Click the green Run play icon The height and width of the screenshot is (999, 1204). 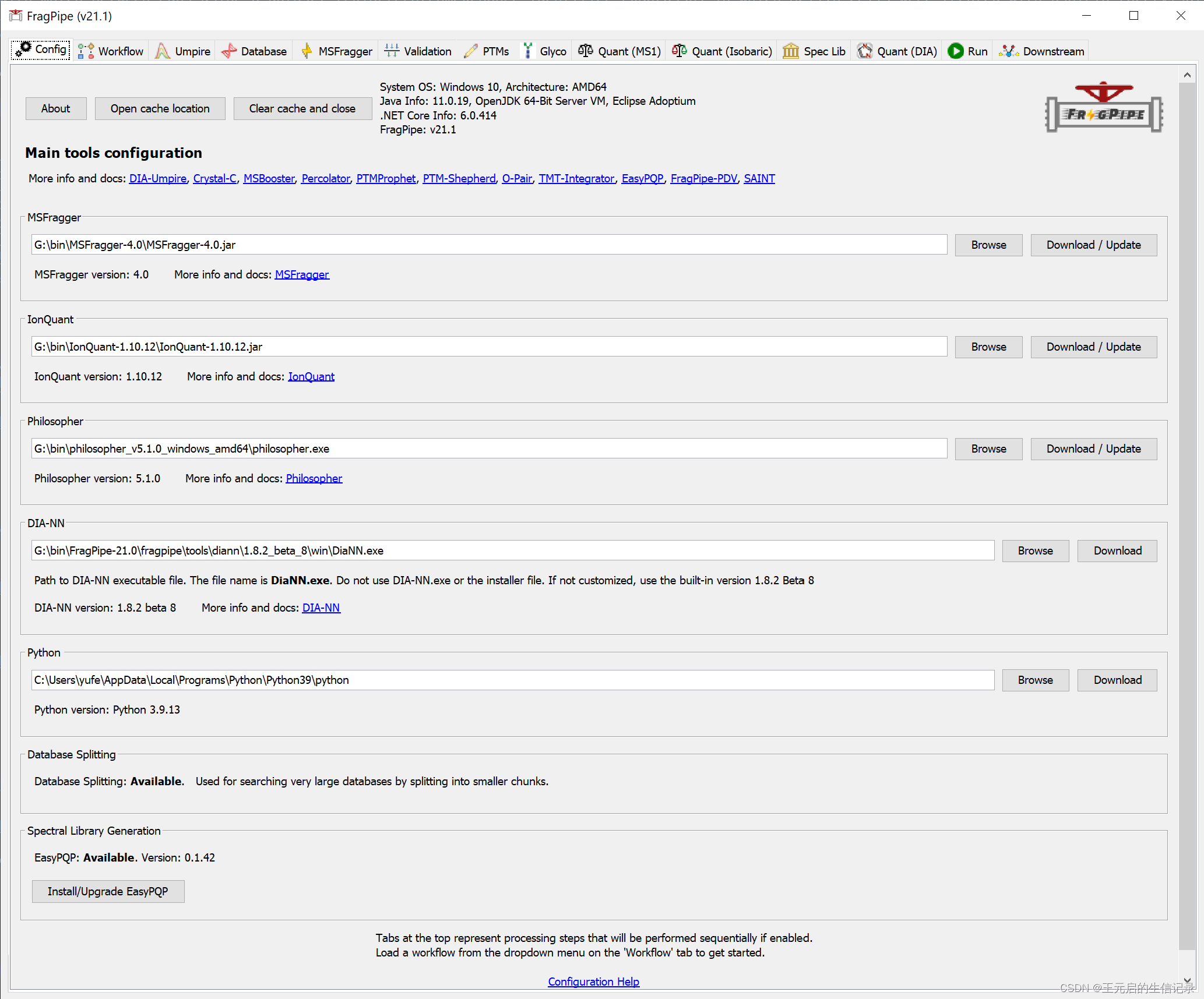tap(955, 51)
